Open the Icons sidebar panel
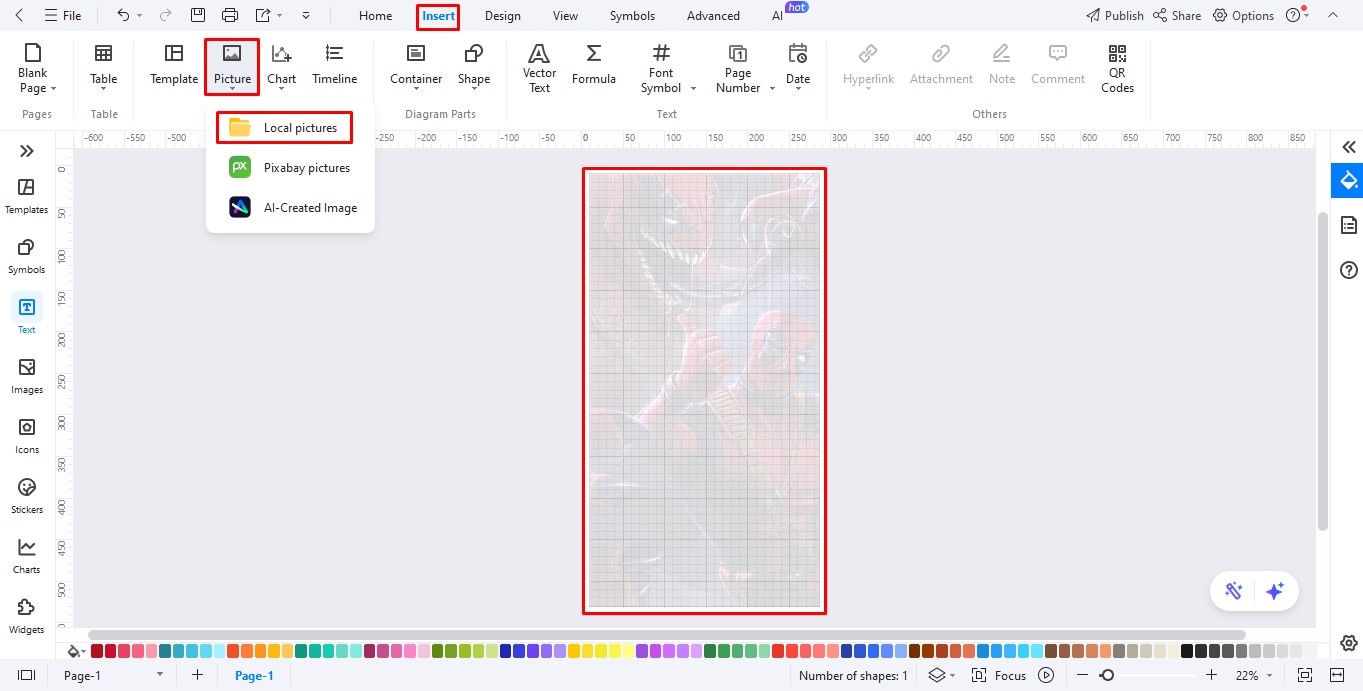Viewport: 1363px width, 691px height. (26, 436)
